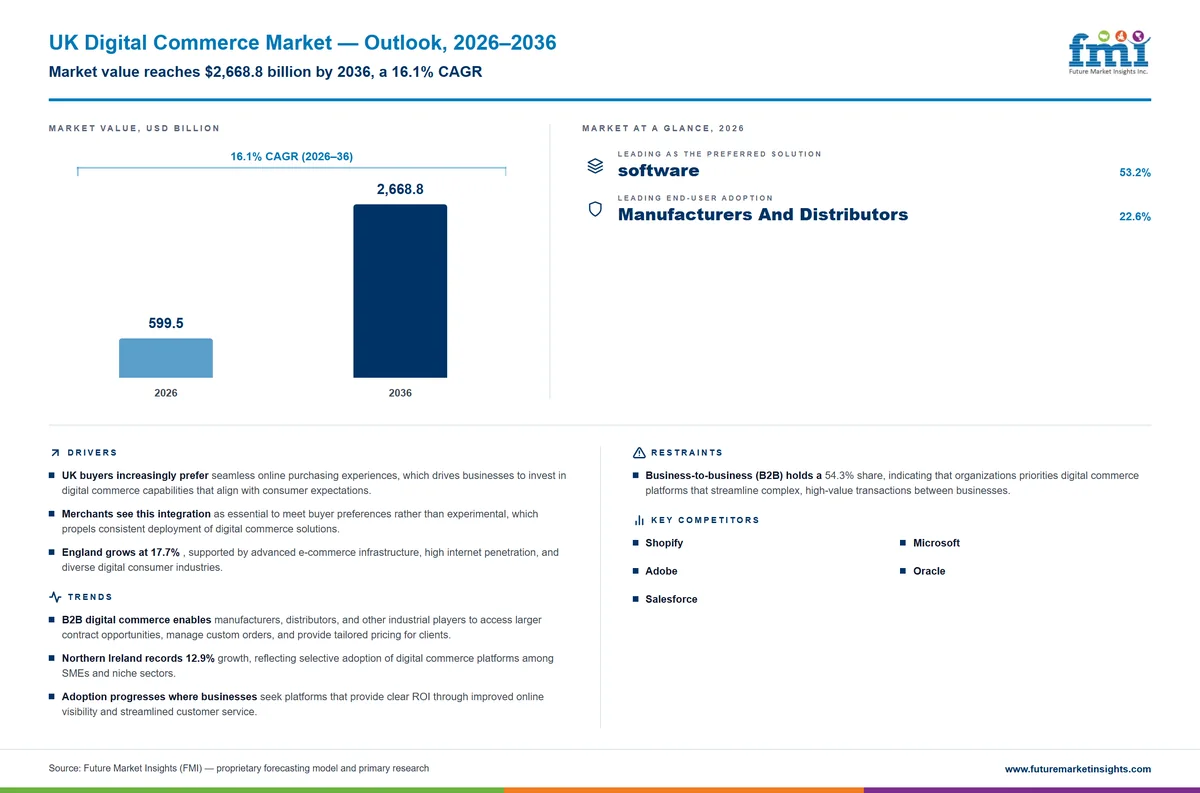Click the subtitle about $2,668.8 billion by 2036
This screenshot has width=1200, height=793.
coord(265,72)
